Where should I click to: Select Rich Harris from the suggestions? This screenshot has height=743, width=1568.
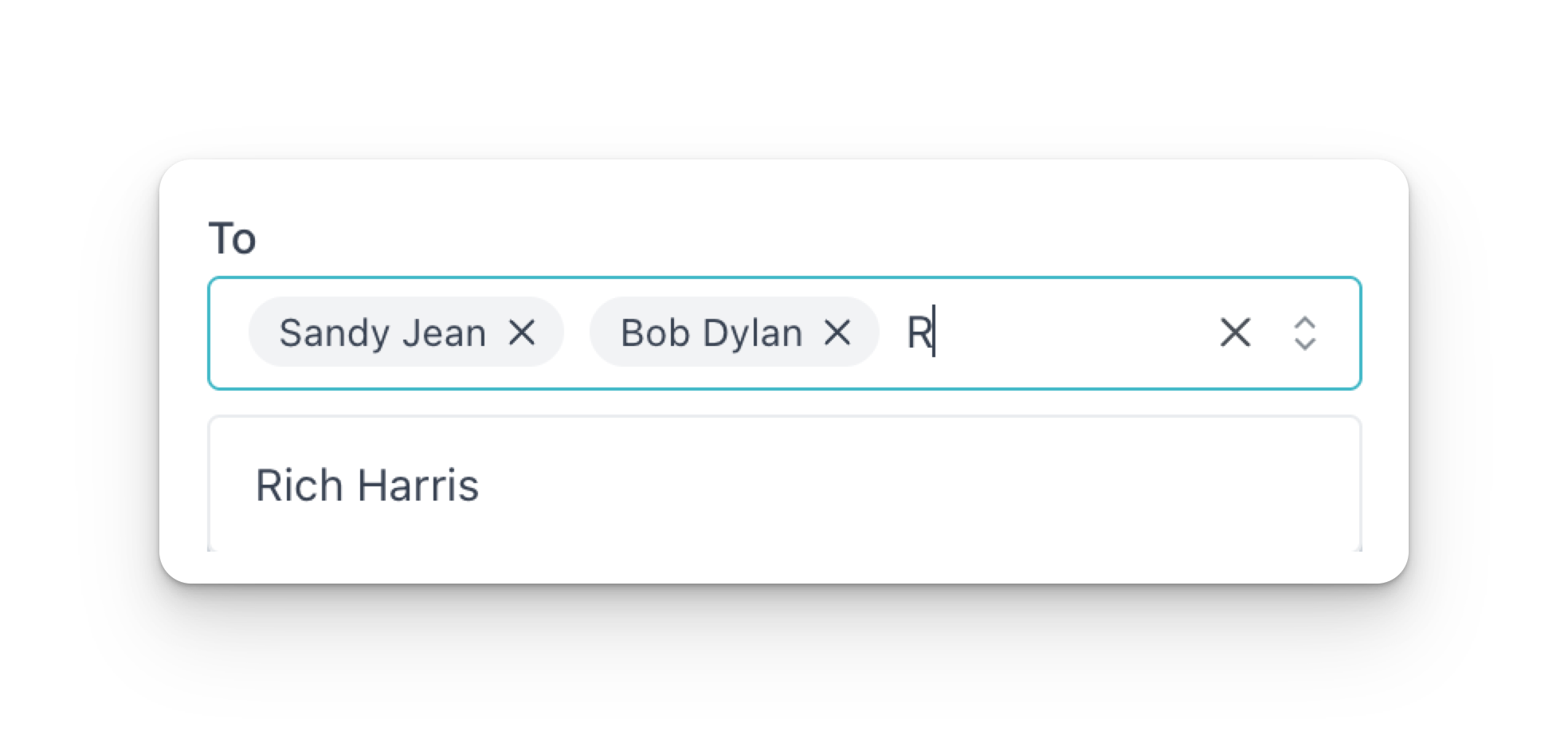point(367,485)
